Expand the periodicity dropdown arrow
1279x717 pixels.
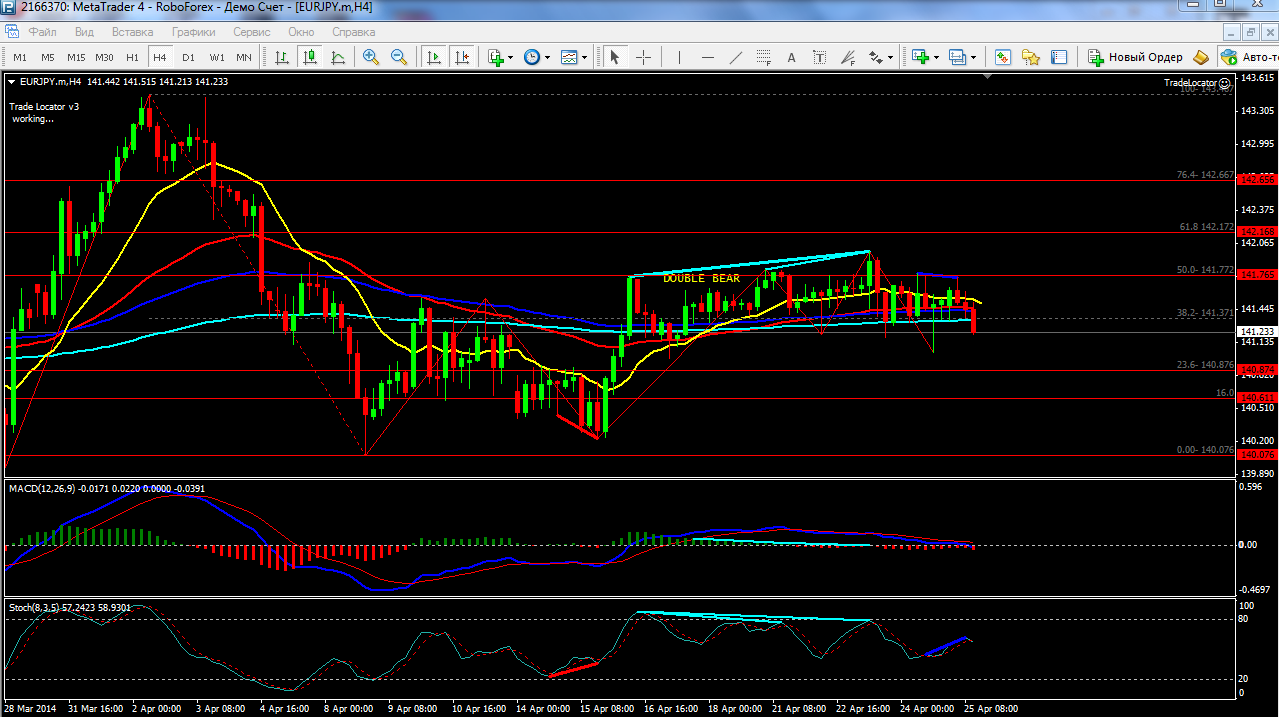point(546,57)
